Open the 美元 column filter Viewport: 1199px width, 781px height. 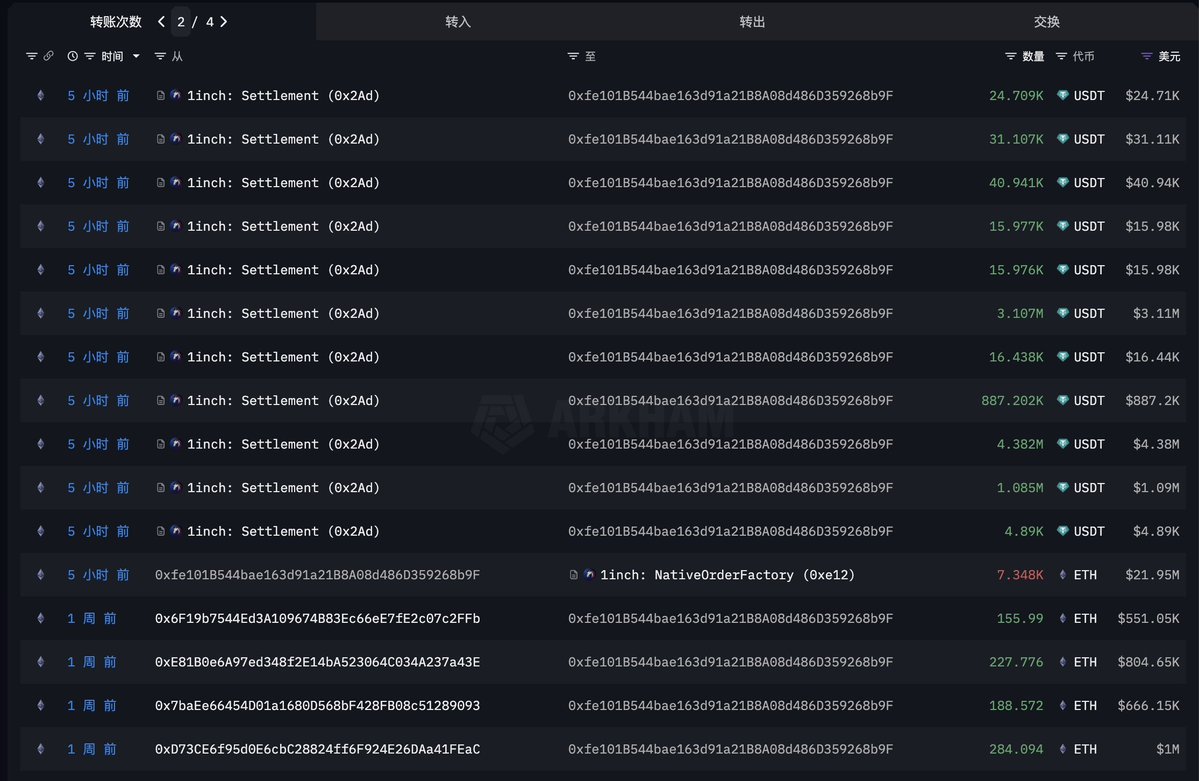click(x=1146, y=56)
